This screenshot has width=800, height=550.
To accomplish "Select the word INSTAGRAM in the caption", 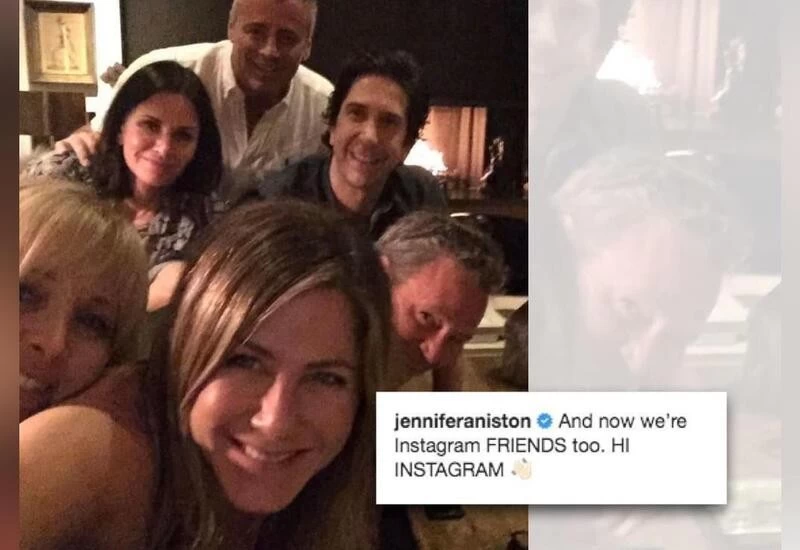I will click(449, 470).
